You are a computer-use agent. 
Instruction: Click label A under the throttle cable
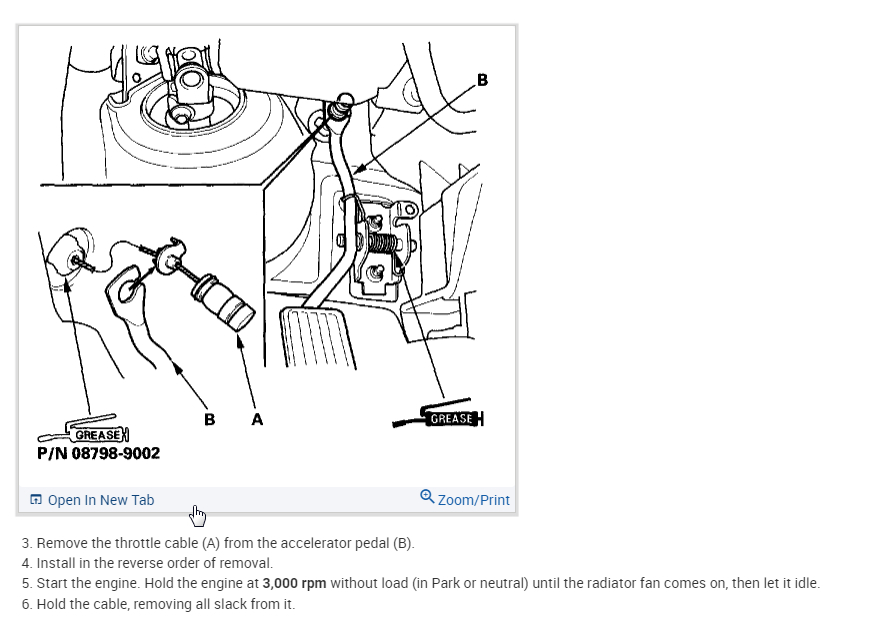tap(257, 420)
